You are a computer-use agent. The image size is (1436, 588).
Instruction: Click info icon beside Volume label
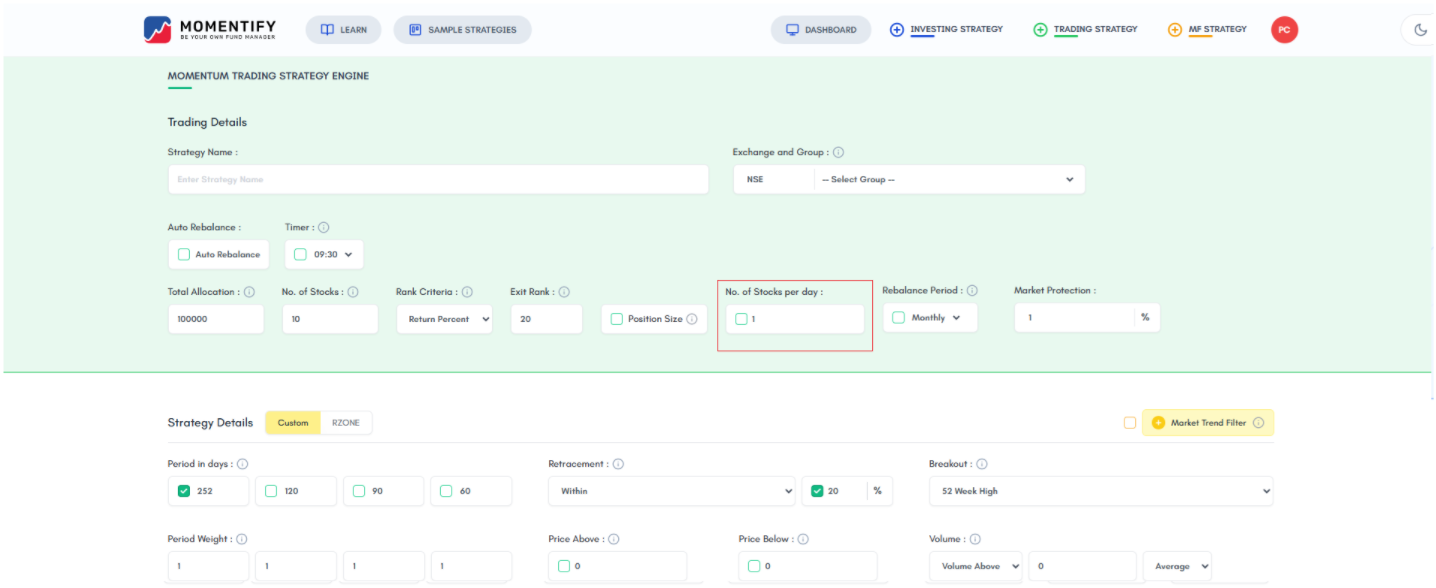point(975,539)
